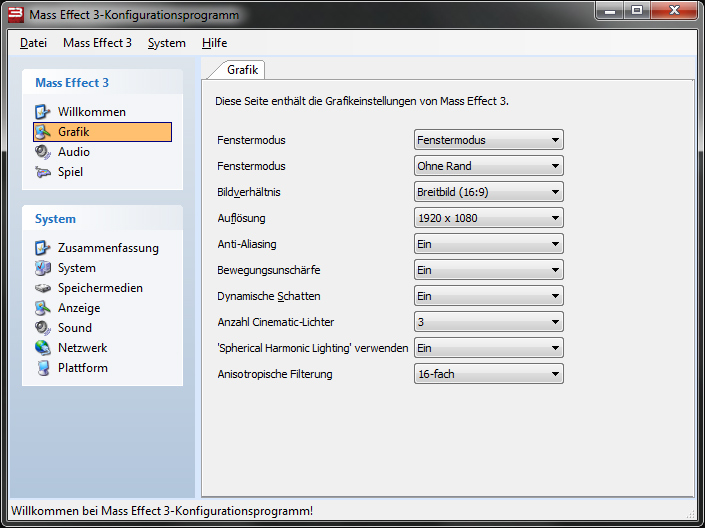Click the Speichermedien drive icon
This screenshot has width=705, height=528.
(43, 288)
